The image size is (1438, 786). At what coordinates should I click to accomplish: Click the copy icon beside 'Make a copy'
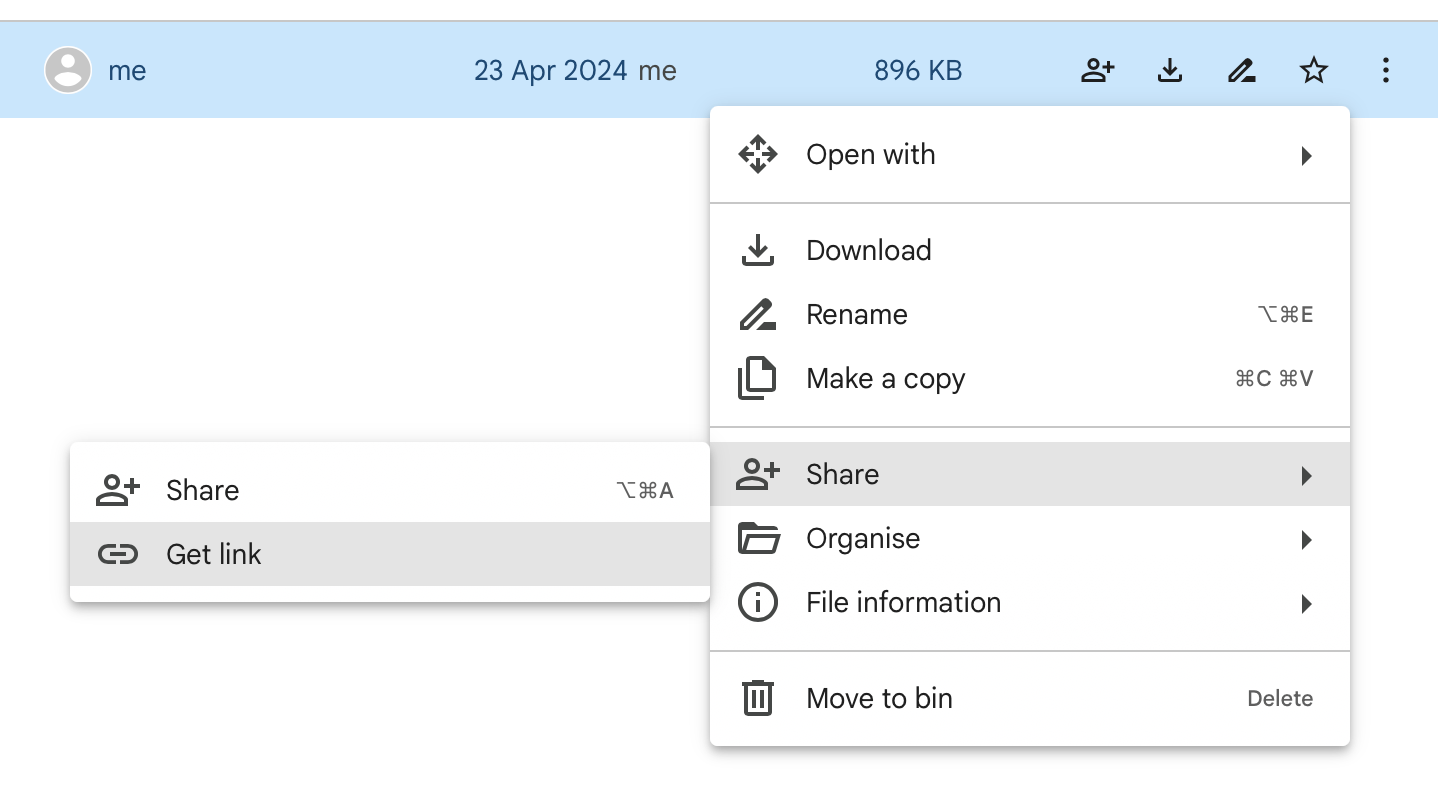click(x=757, y=379)
